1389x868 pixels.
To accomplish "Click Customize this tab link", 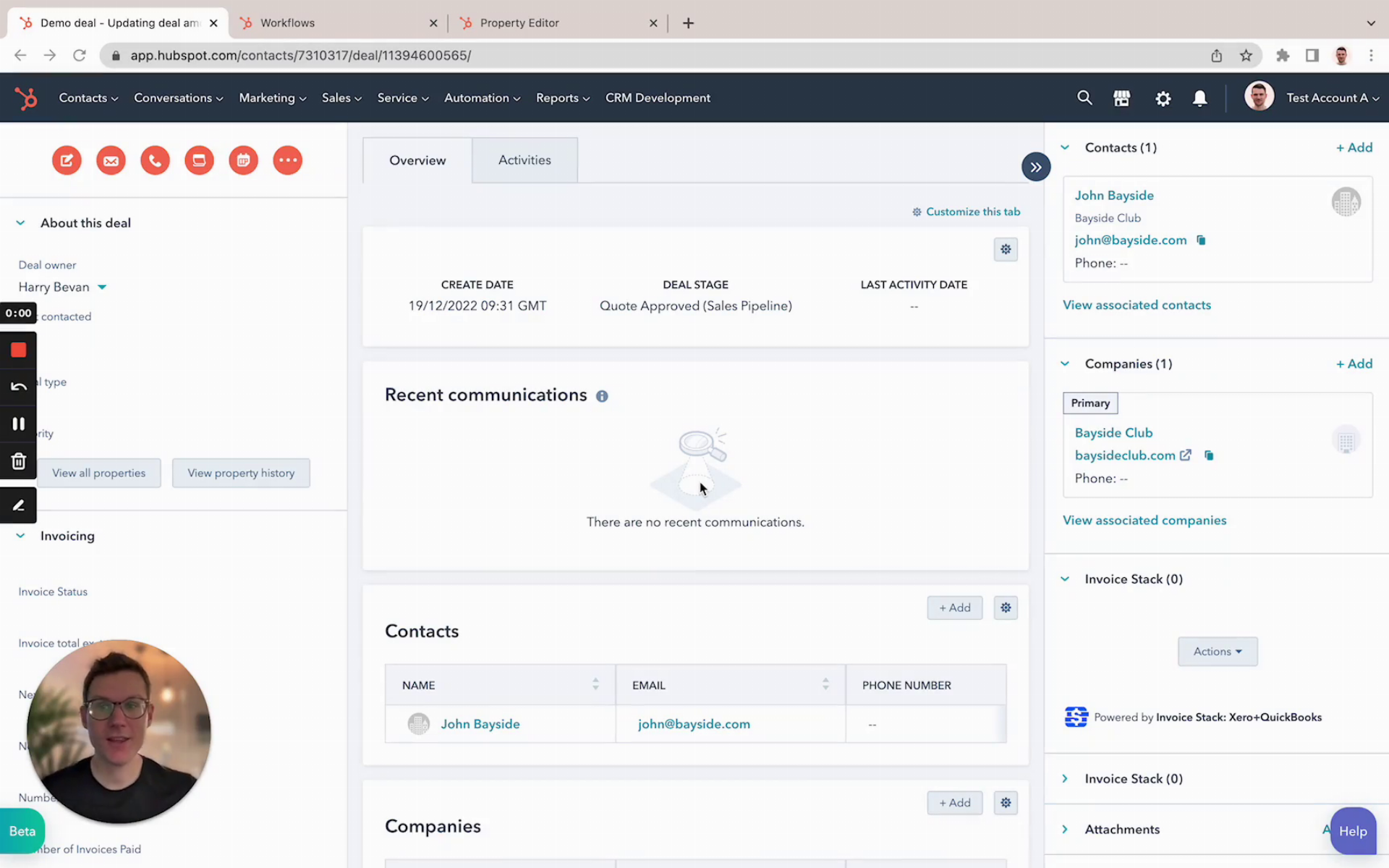I will pos(966,212).
